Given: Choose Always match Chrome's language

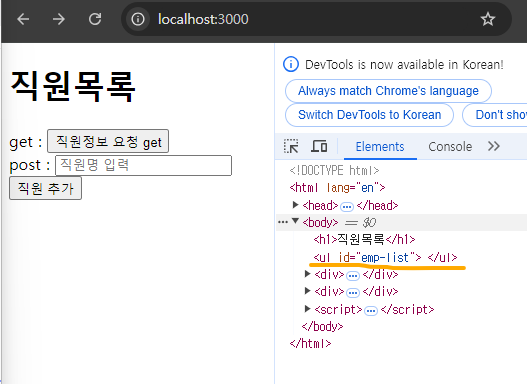Looking at the screenshot, I should coord(388,91).
